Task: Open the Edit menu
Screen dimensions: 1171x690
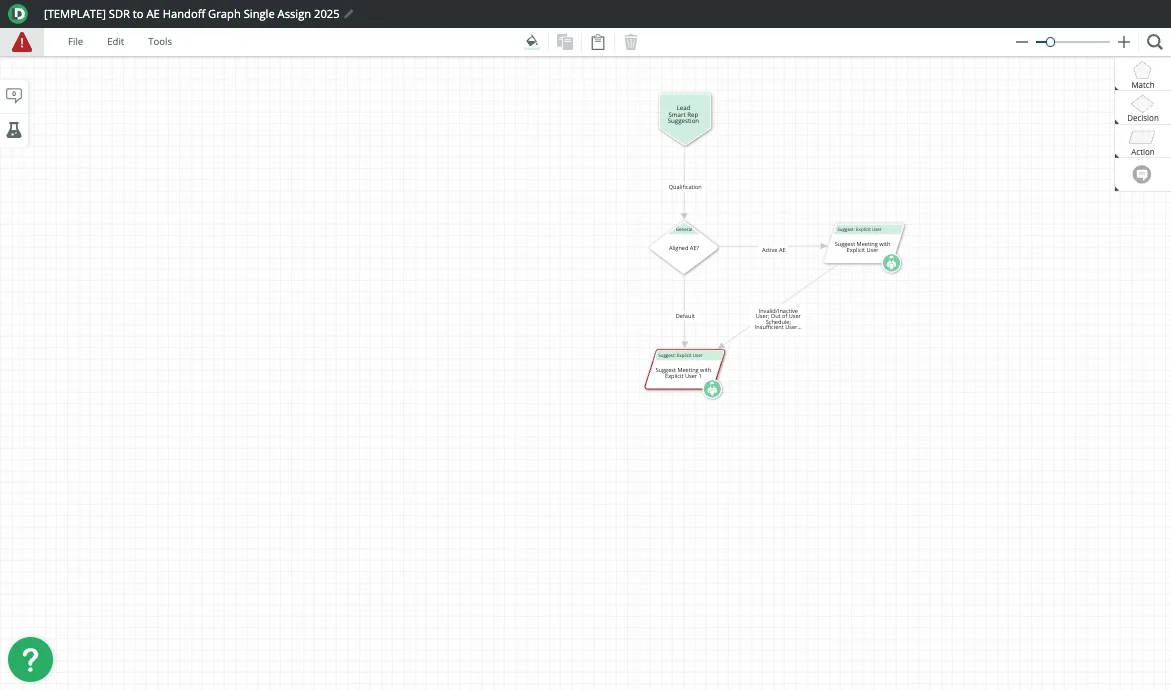Action: 115,42
